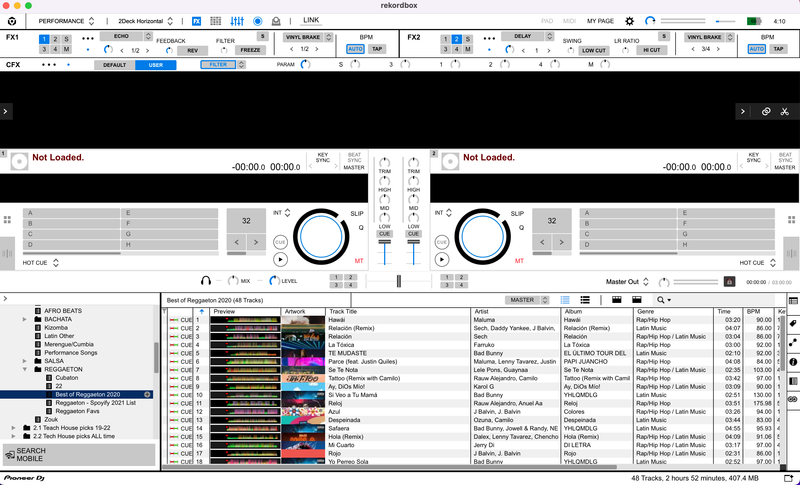Open the preferences gear icon

629,20
